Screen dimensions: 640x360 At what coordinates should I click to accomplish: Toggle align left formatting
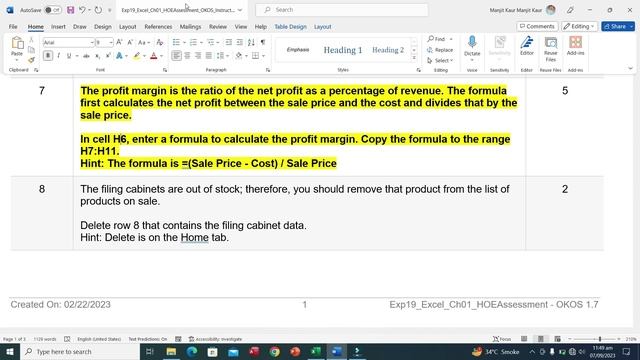176,56
